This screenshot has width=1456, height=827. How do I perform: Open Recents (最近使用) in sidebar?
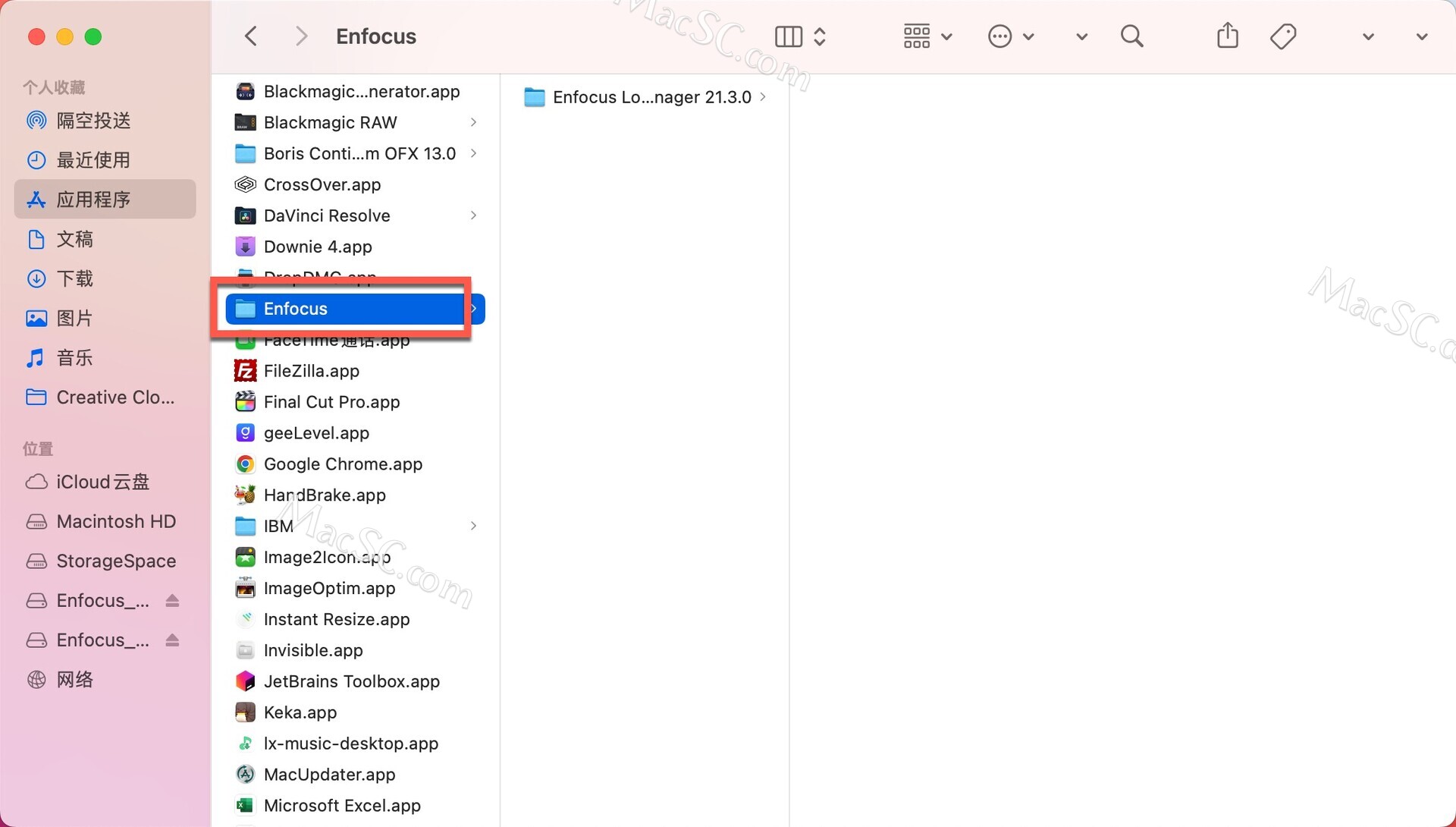click(x=105, y=160)
